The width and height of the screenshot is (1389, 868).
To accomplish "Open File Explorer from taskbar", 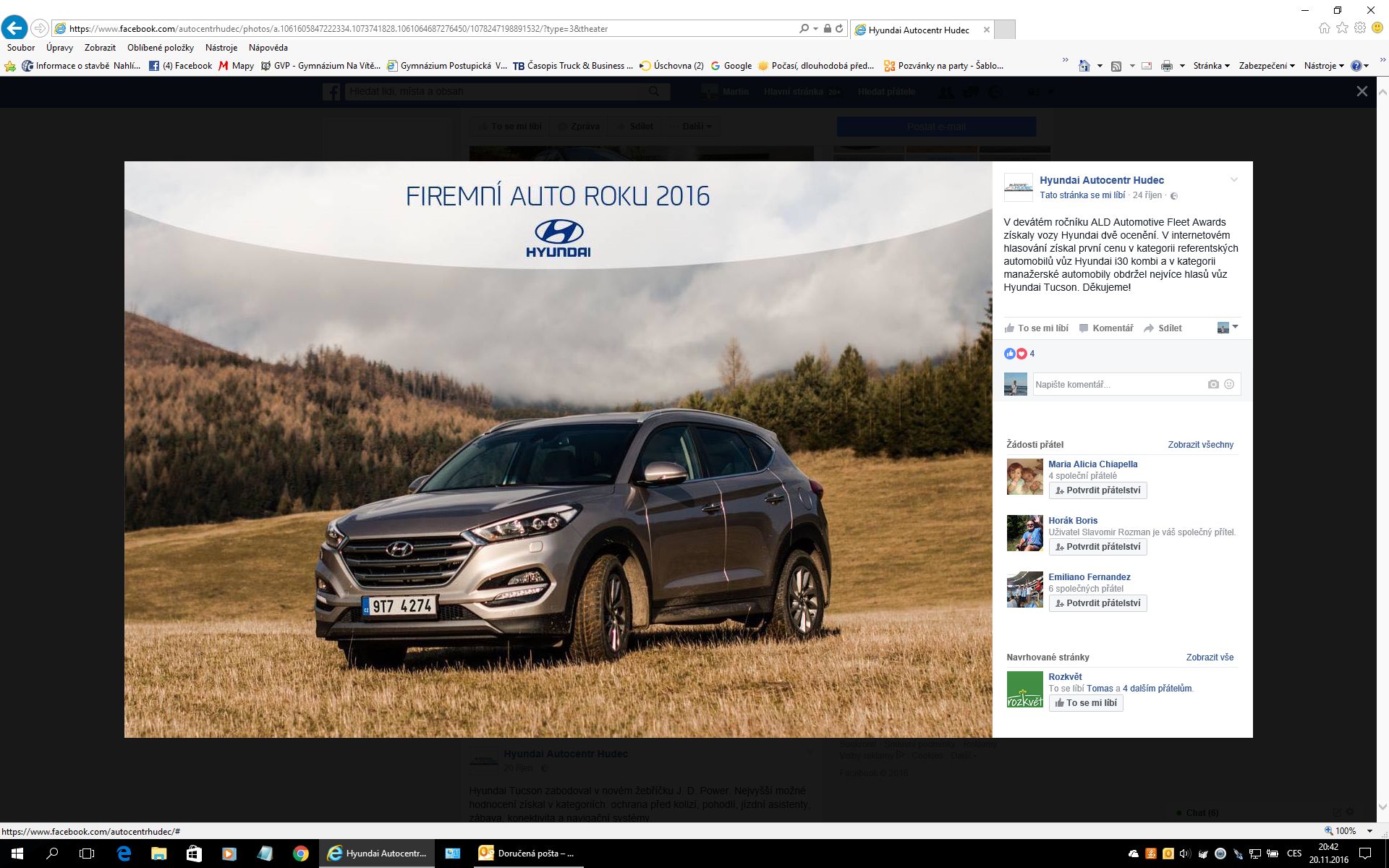I will click(158, 854).
